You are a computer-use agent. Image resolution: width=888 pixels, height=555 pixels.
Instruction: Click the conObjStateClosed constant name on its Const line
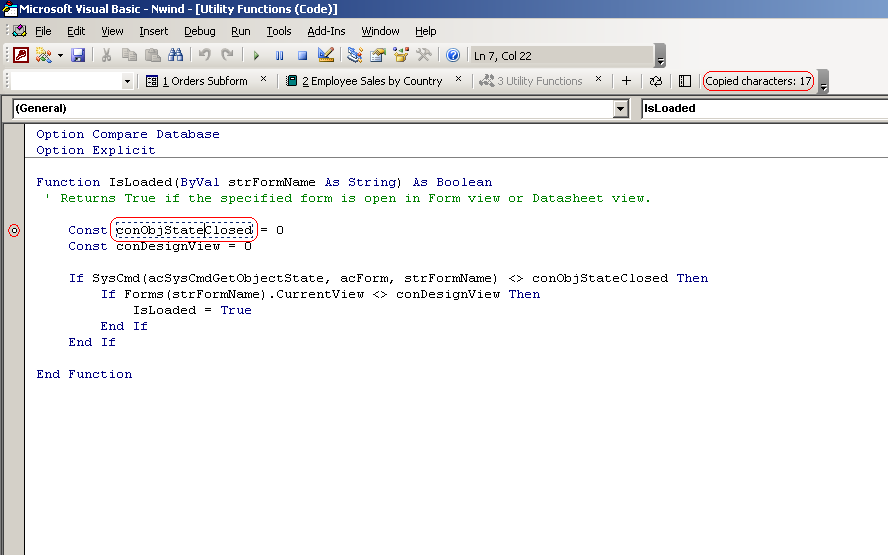(184, 230)
